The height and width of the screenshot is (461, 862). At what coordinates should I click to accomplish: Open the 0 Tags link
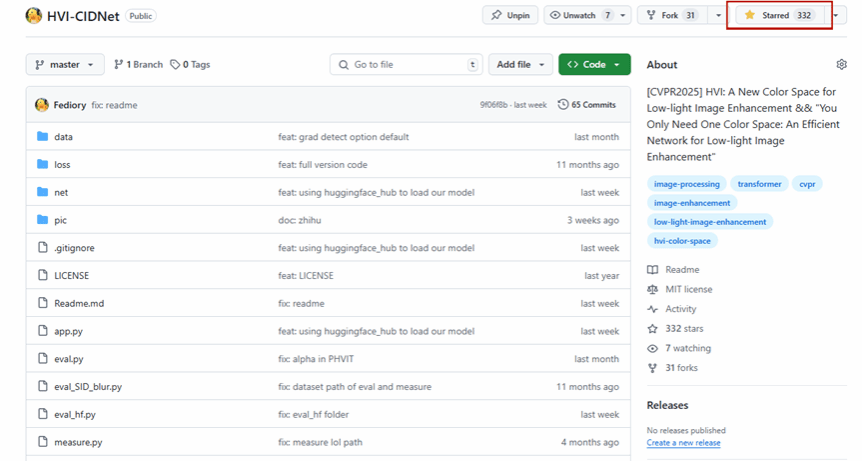tap(190, 65)
